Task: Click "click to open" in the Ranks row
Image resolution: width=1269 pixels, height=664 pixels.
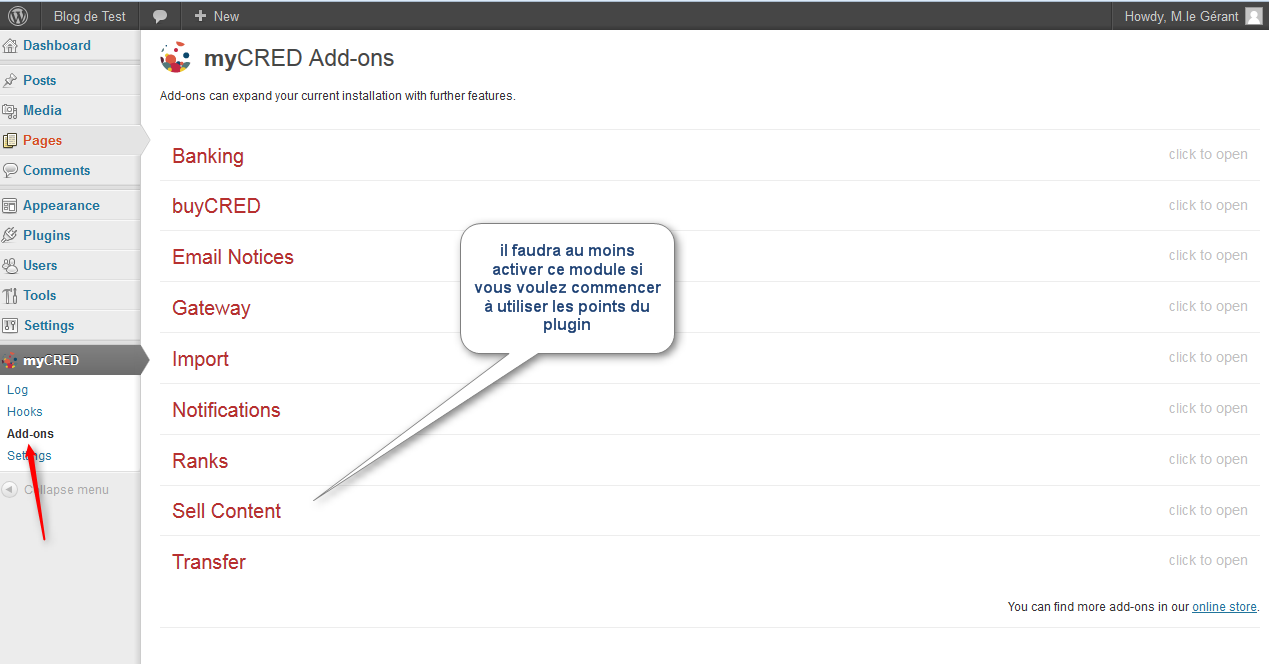Action: point(1208,459)
